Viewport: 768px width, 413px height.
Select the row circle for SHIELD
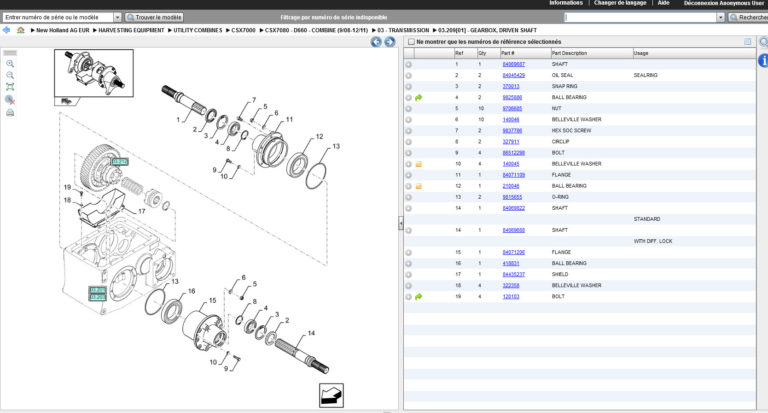click(x=408, y=275)
